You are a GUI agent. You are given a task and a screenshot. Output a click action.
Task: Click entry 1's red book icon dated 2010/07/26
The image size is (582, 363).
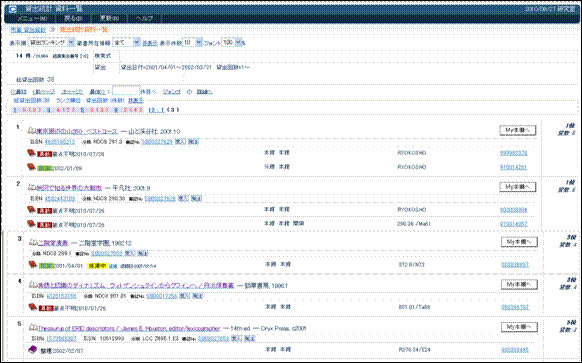point(32,153)
